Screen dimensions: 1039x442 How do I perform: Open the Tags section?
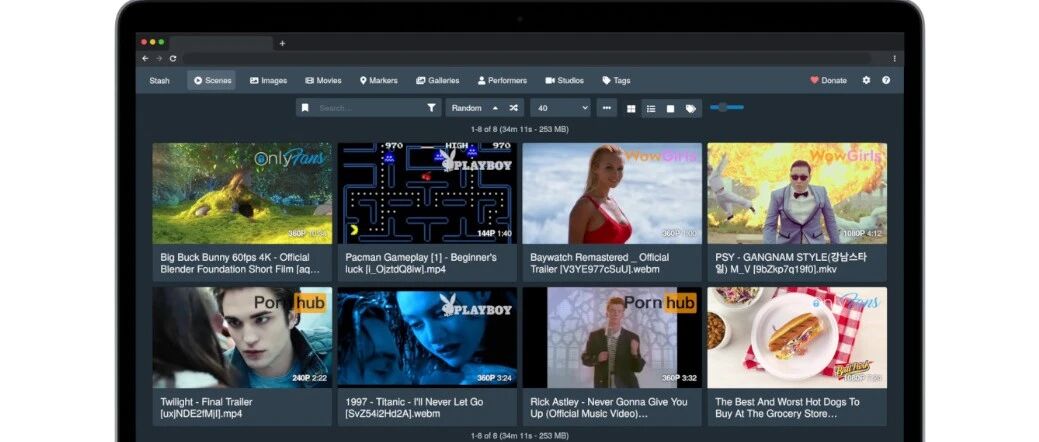tap(616, 80)
